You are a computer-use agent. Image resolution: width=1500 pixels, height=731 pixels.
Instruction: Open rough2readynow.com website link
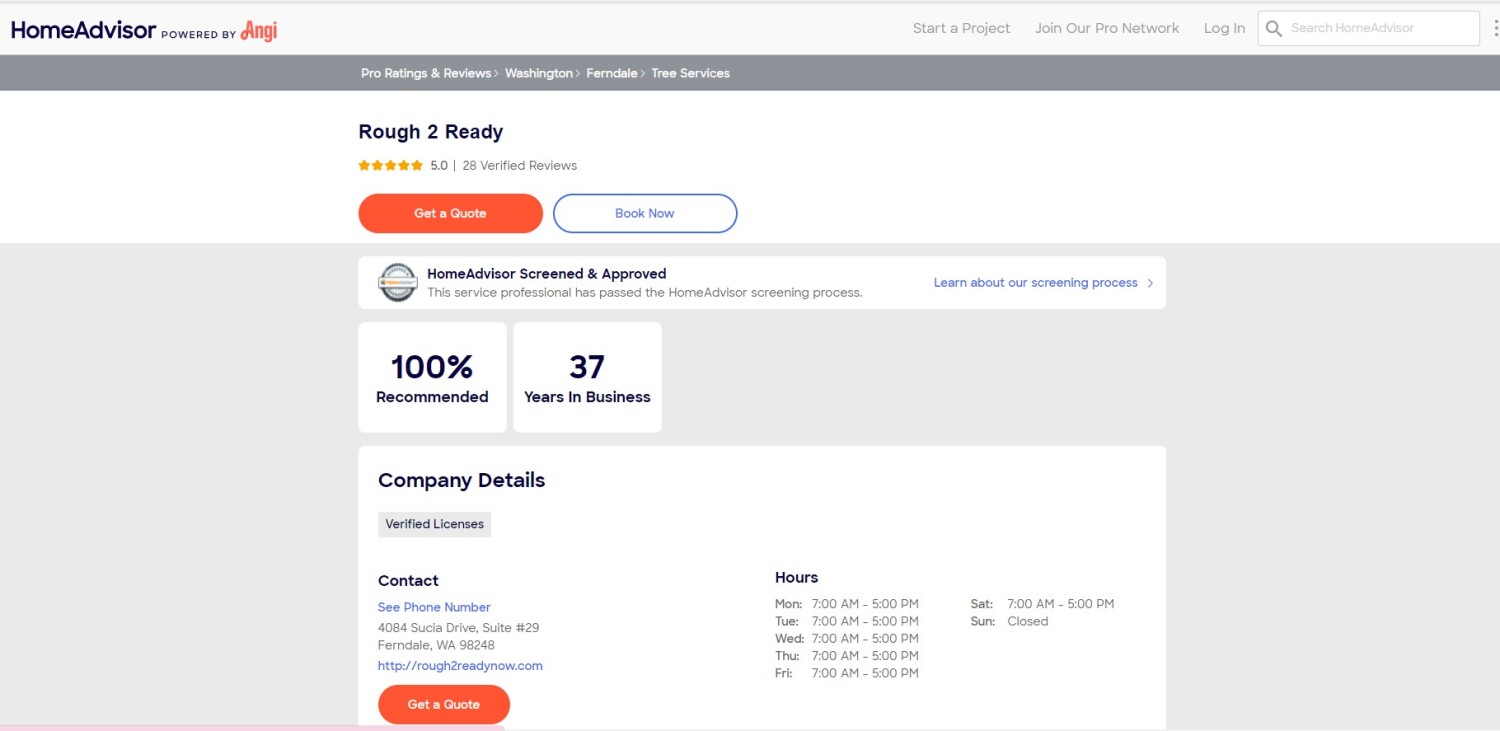tap(460, 666)
